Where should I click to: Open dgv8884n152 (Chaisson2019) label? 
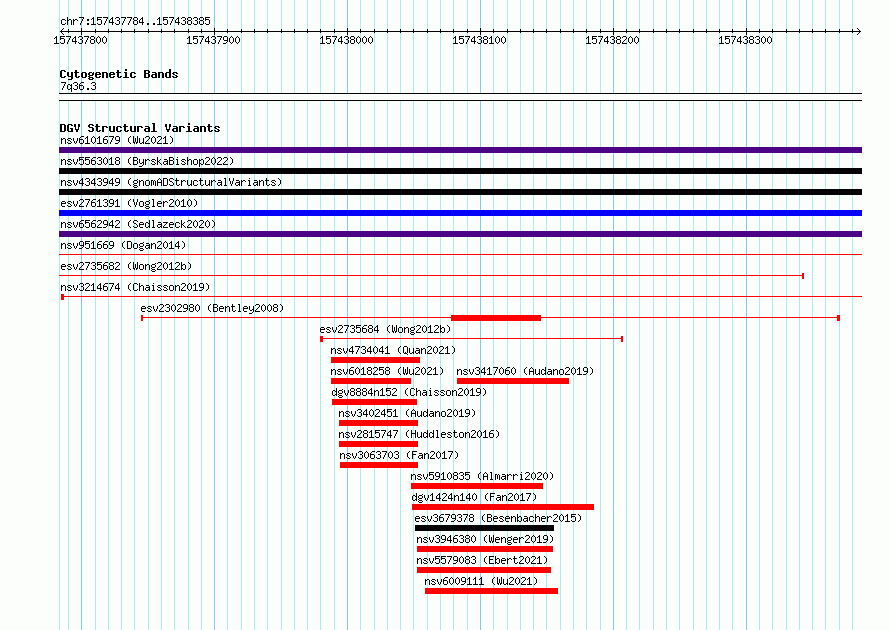(x=409, y=392)
